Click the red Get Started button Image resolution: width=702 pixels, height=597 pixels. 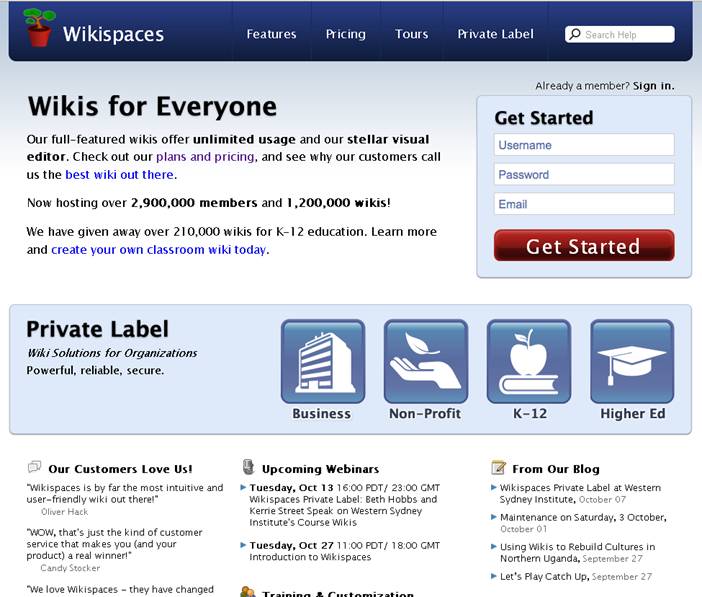point(584,245)
